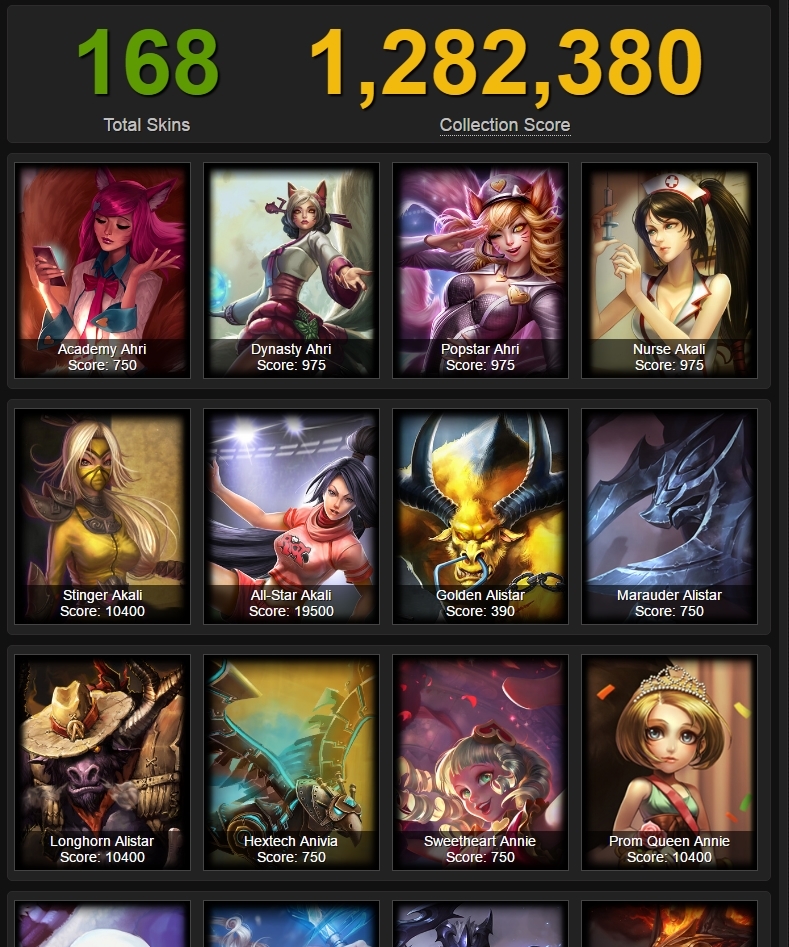The width and height of the screenshot is (789, 947).
Task: Click the Prom Queen Annie name caption
Action: click(x=669, y=841)
